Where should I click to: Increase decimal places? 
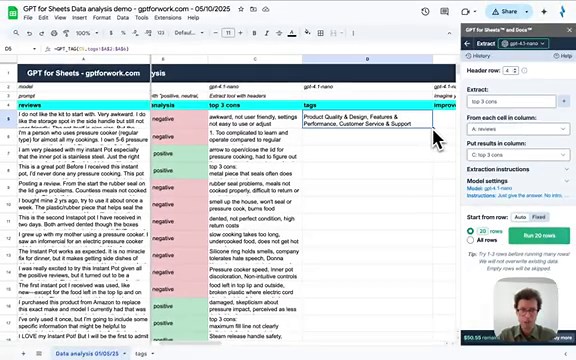tap(148, 33)
